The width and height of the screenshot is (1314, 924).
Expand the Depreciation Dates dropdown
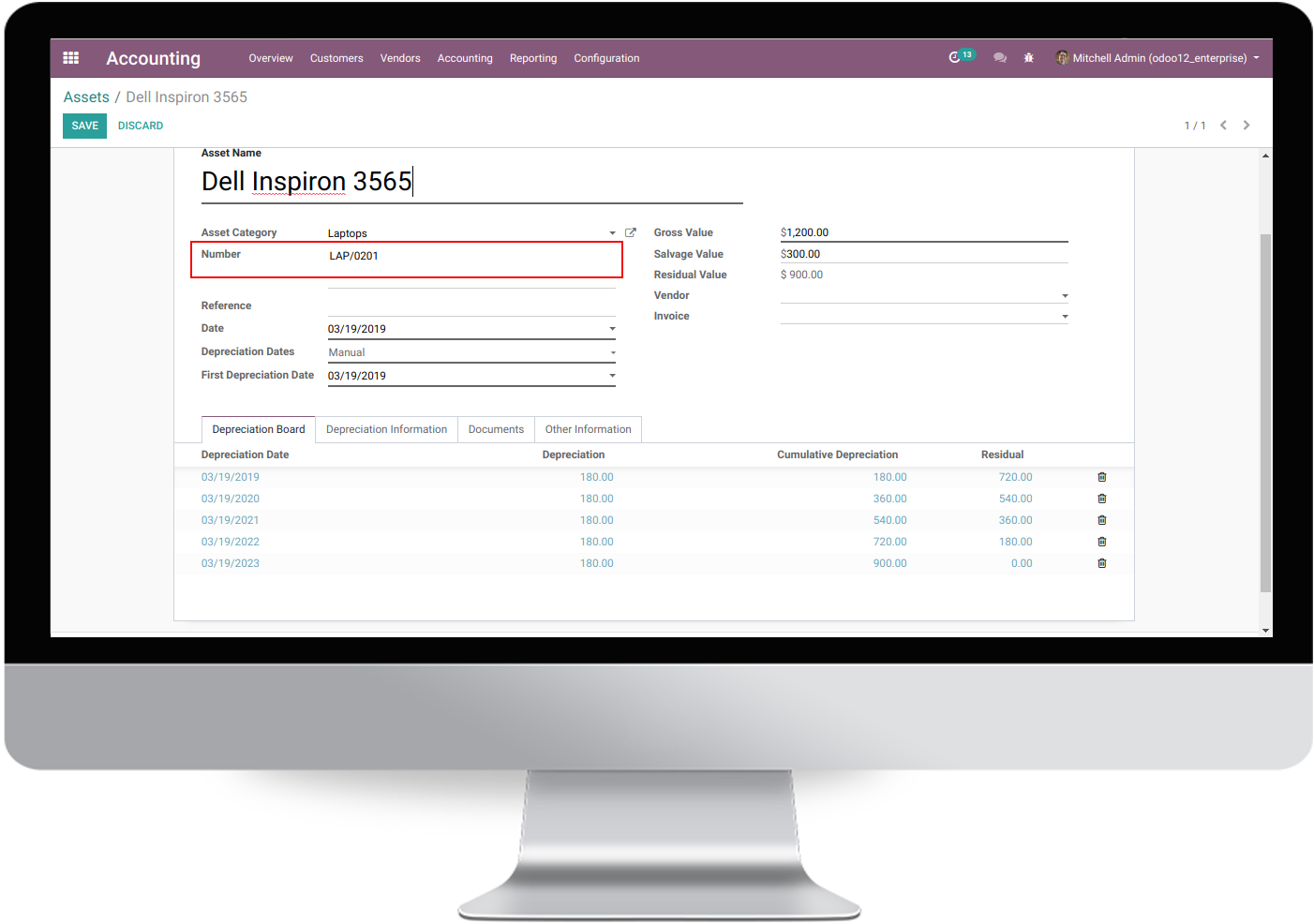(612, 352)
